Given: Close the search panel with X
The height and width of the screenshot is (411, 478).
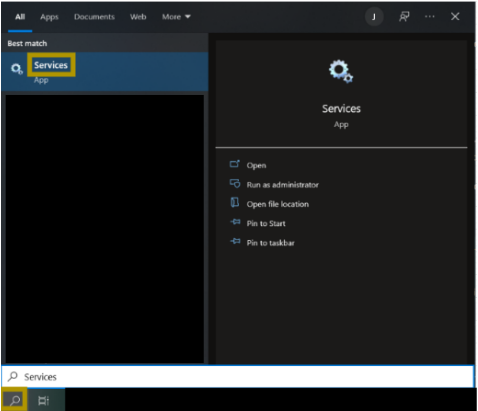Looking at the screenshot, I should tap(455, 17).
